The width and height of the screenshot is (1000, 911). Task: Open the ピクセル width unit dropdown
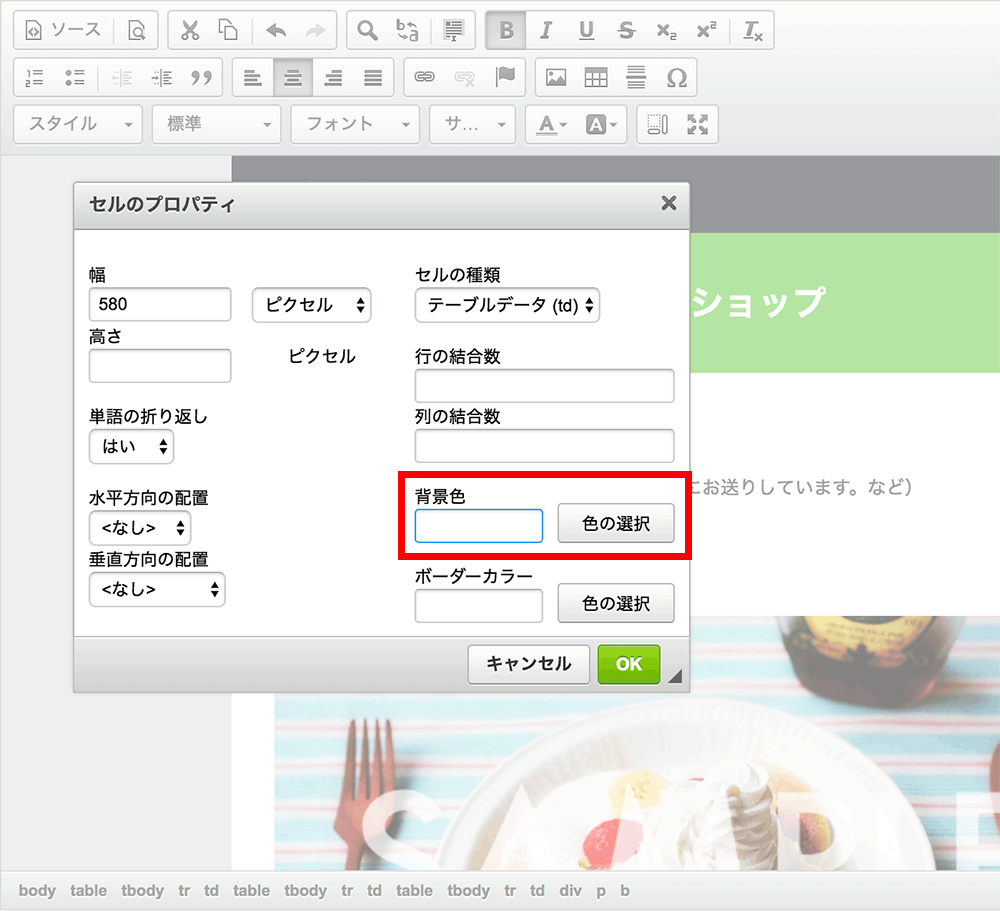[x=311, y=305]
